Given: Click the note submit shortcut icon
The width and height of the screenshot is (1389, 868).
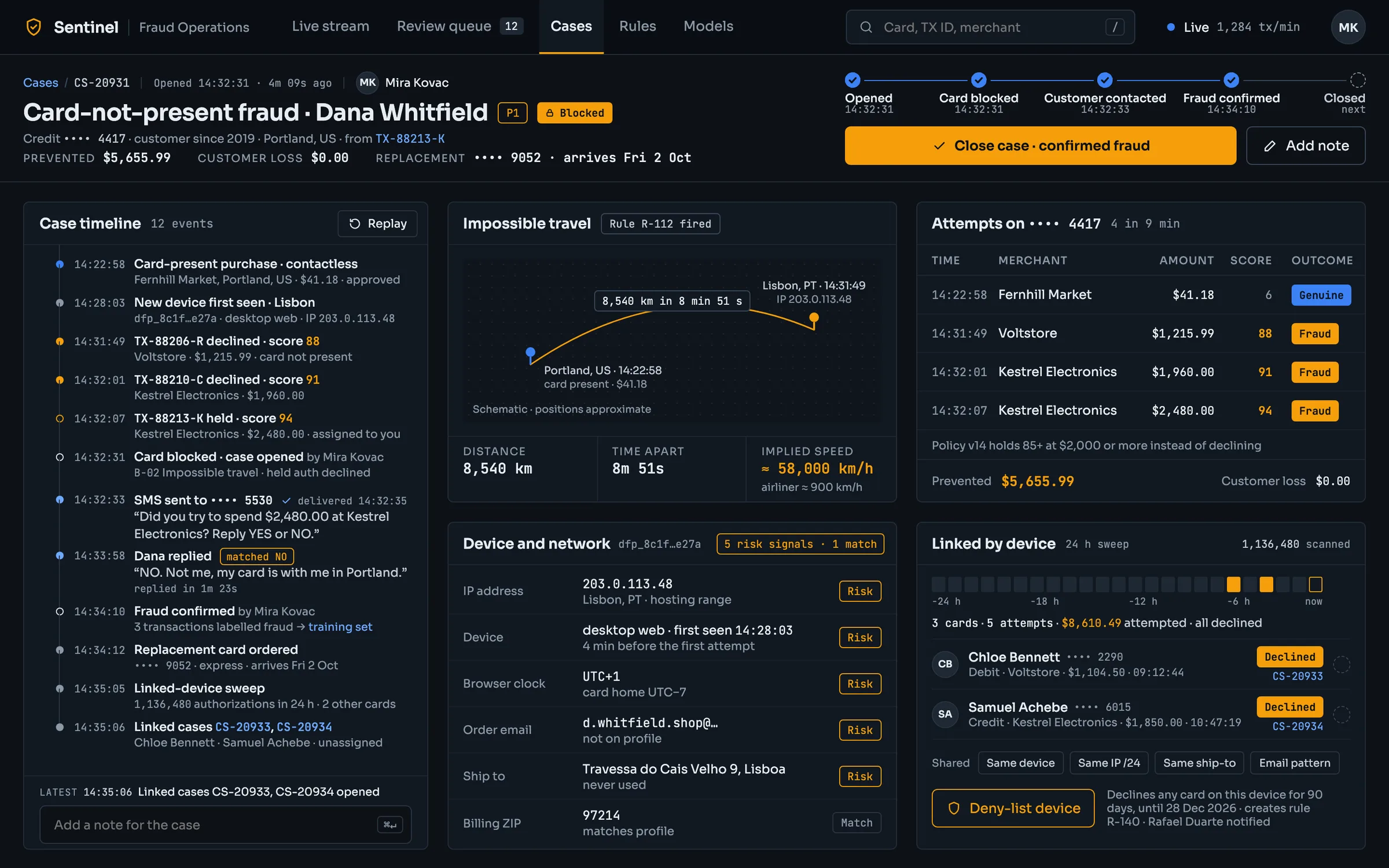Looking at the screenshot, I should pyautogui.click(x=390, y=825).
